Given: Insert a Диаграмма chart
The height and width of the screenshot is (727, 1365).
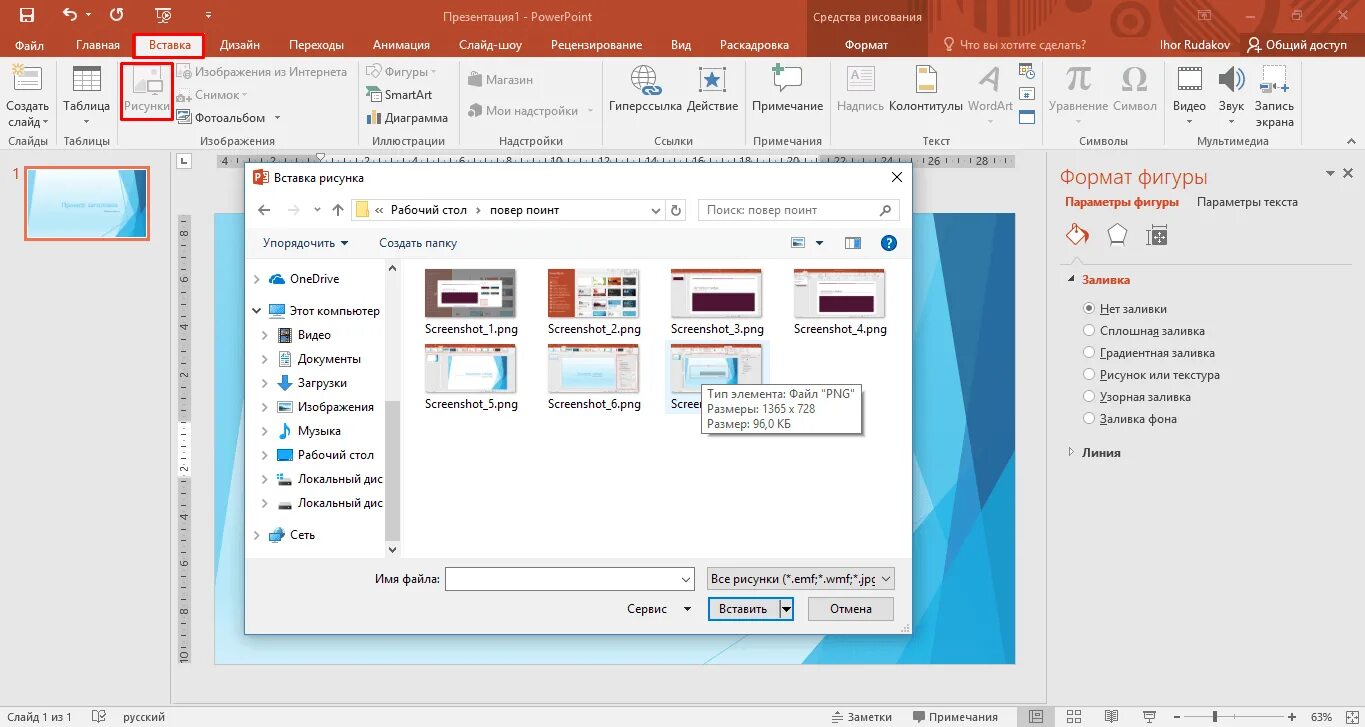Looking at the screenshot, I should click(406, 118).
